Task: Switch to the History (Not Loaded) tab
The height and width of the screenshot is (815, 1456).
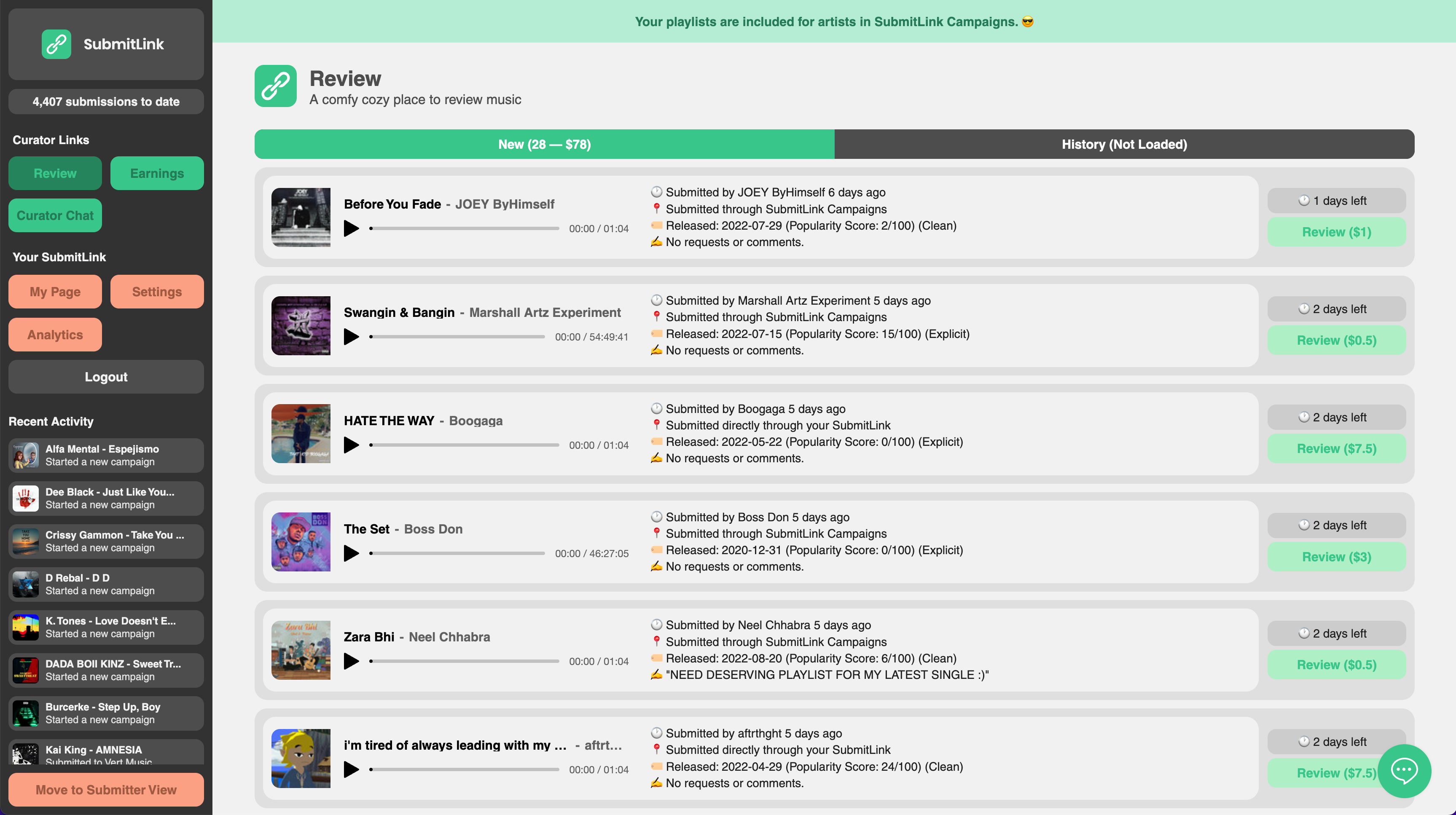Action: tap(1124, 144)
